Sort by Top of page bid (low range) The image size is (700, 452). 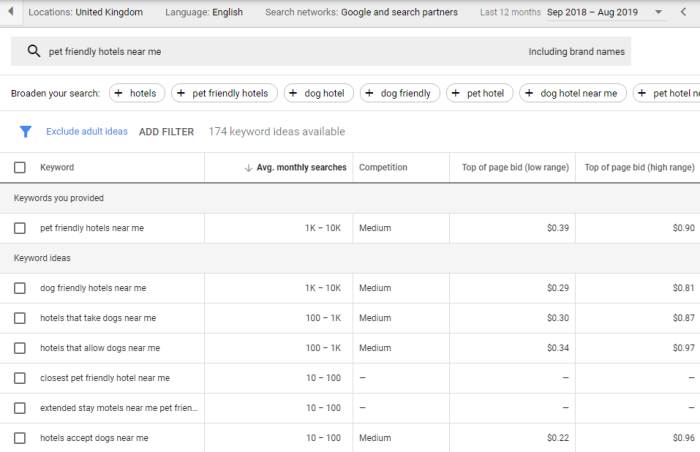tap(511, 168)
